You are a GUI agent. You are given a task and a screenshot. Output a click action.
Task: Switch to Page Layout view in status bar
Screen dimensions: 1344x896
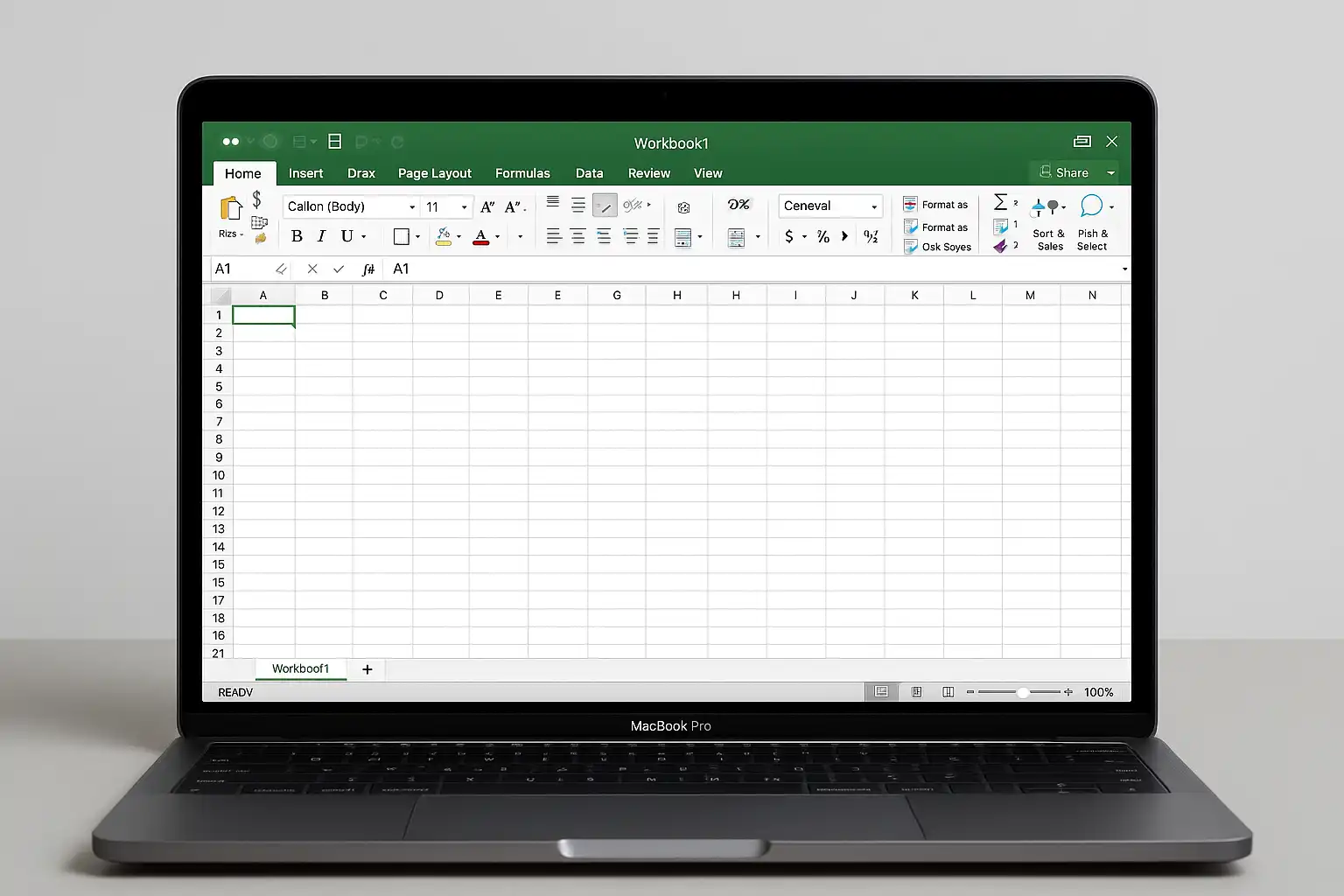coord(916,692)
